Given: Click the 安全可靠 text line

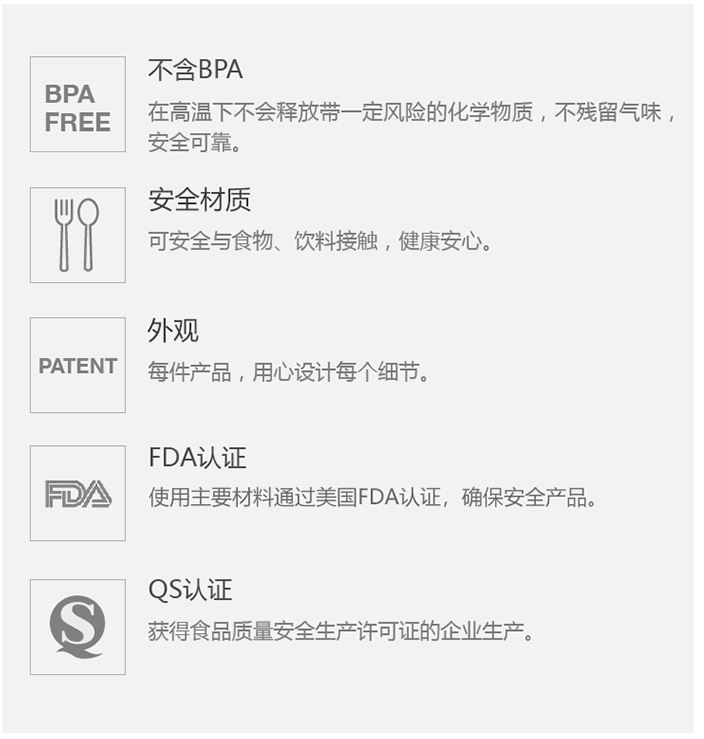Looking at the screenshot, I should [x=195, y=142].
